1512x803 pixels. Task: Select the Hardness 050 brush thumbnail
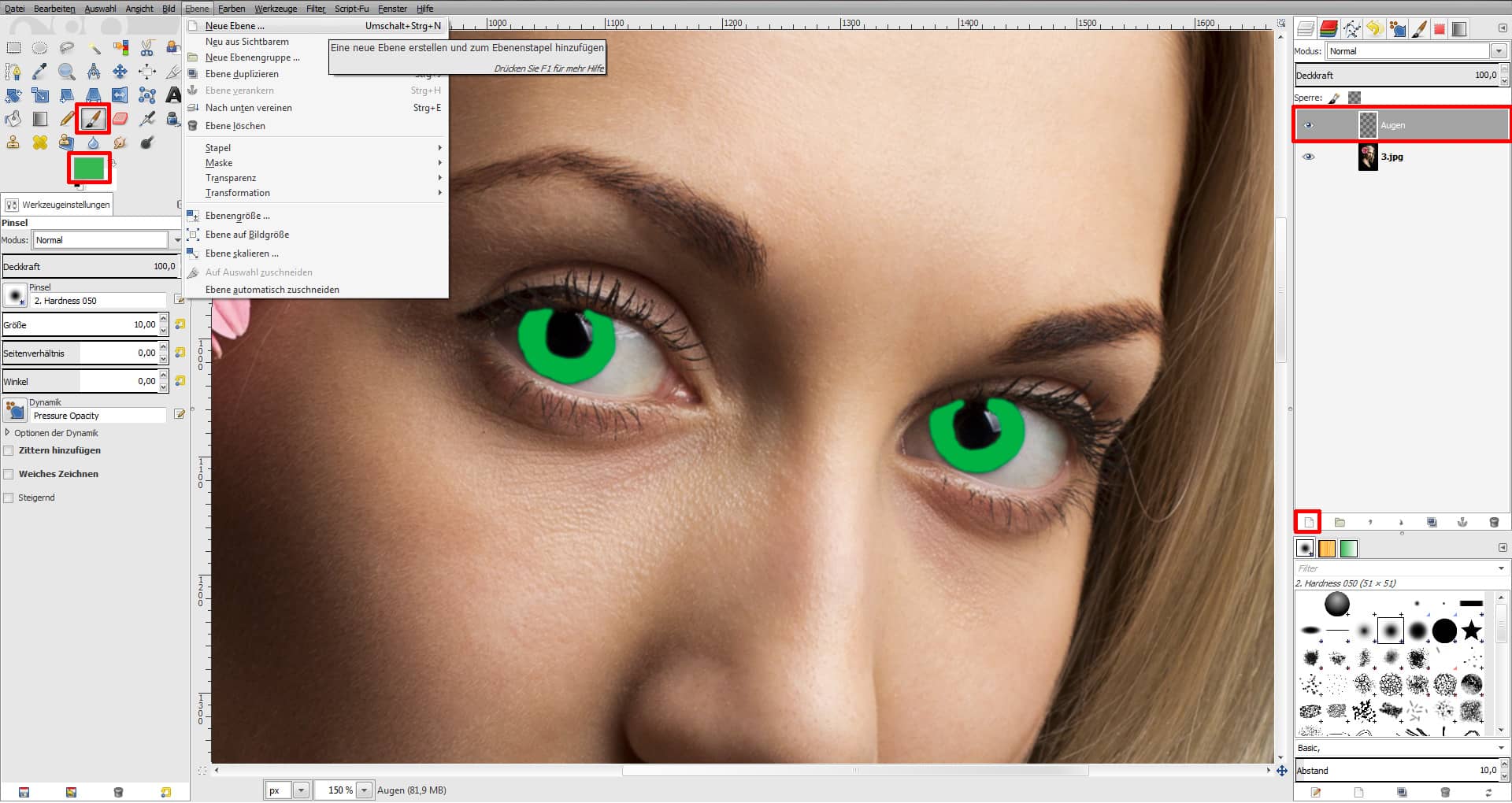(1391, 631)
